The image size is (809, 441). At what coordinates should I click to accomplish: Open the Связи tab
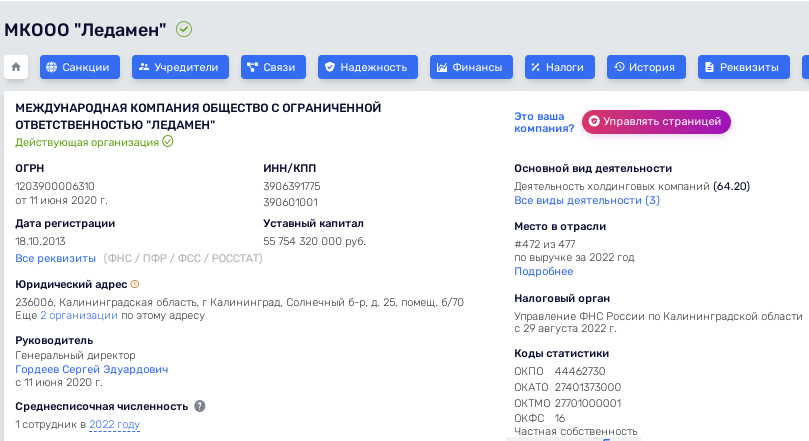click(x=270, y=67)
